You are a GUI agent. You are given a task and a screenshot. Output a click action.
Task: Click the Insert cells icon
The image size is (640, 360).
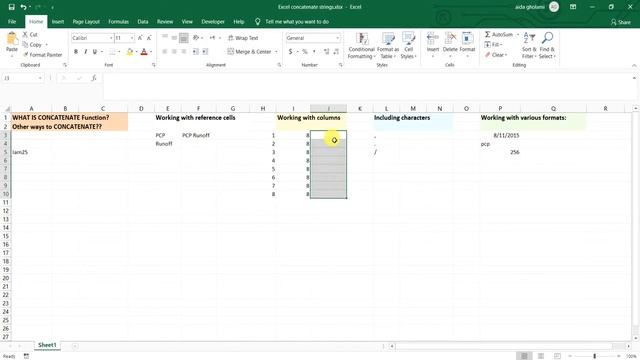pyautogui.click(x=433, y=39)
